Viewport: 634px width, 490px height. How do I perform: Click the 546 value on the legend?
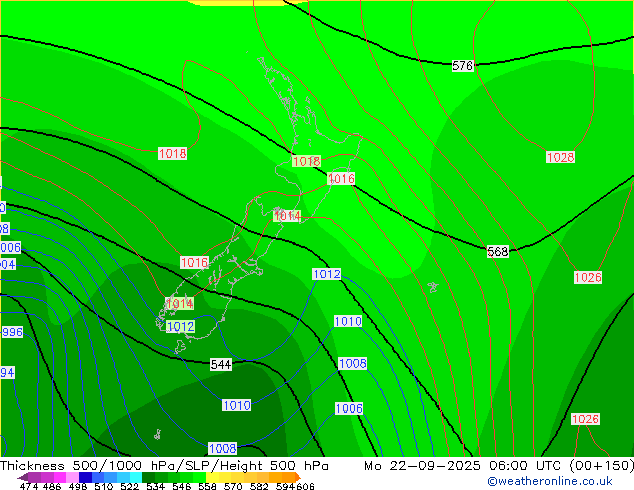click(181, 486)
